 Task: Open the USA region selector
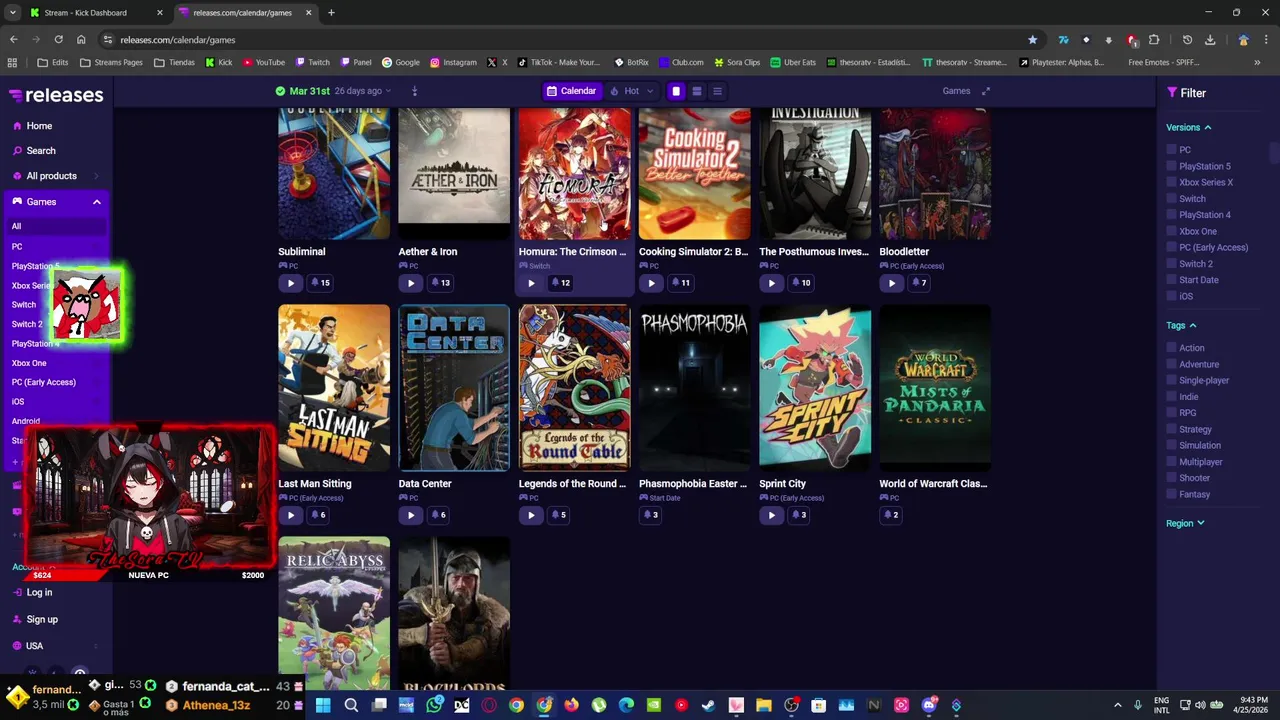click(56, 646)
